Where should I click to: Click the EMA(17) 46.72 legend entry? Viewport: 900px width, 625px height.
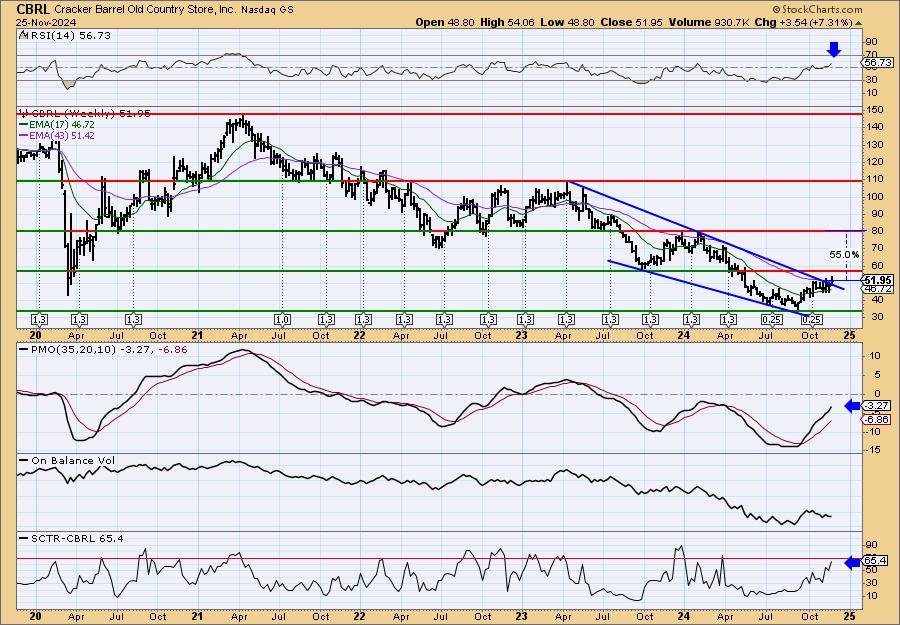(63, 125)
